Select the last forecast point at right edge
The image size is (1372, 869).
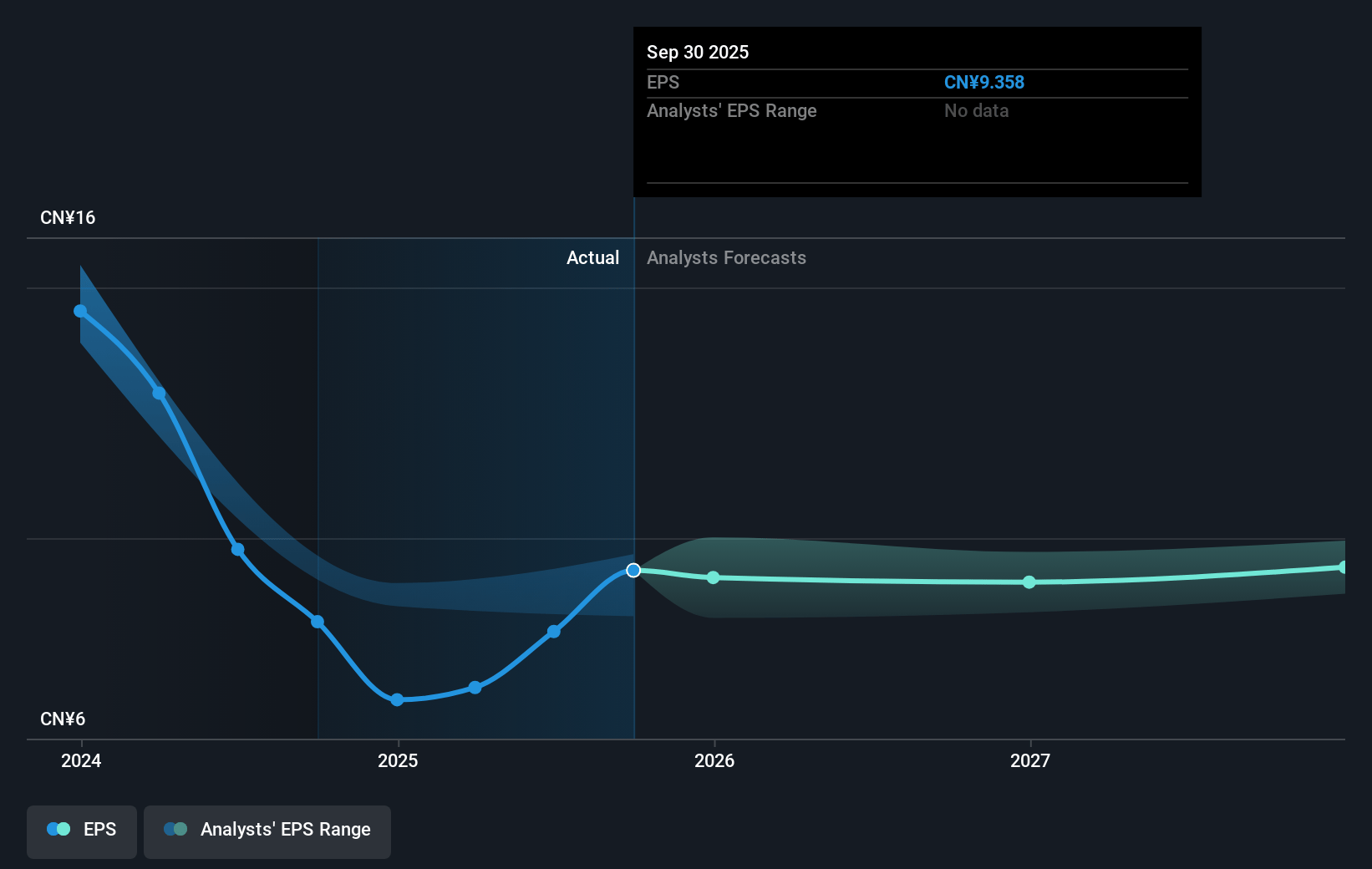(x=1343, y=567)
